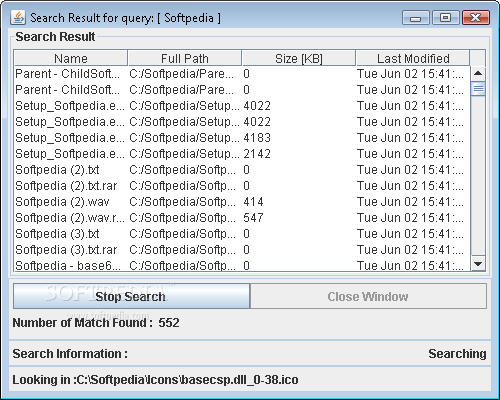Screen dimensions: 500x400
Task: Click the Close Window button
Action: click(x=368, y=296)
